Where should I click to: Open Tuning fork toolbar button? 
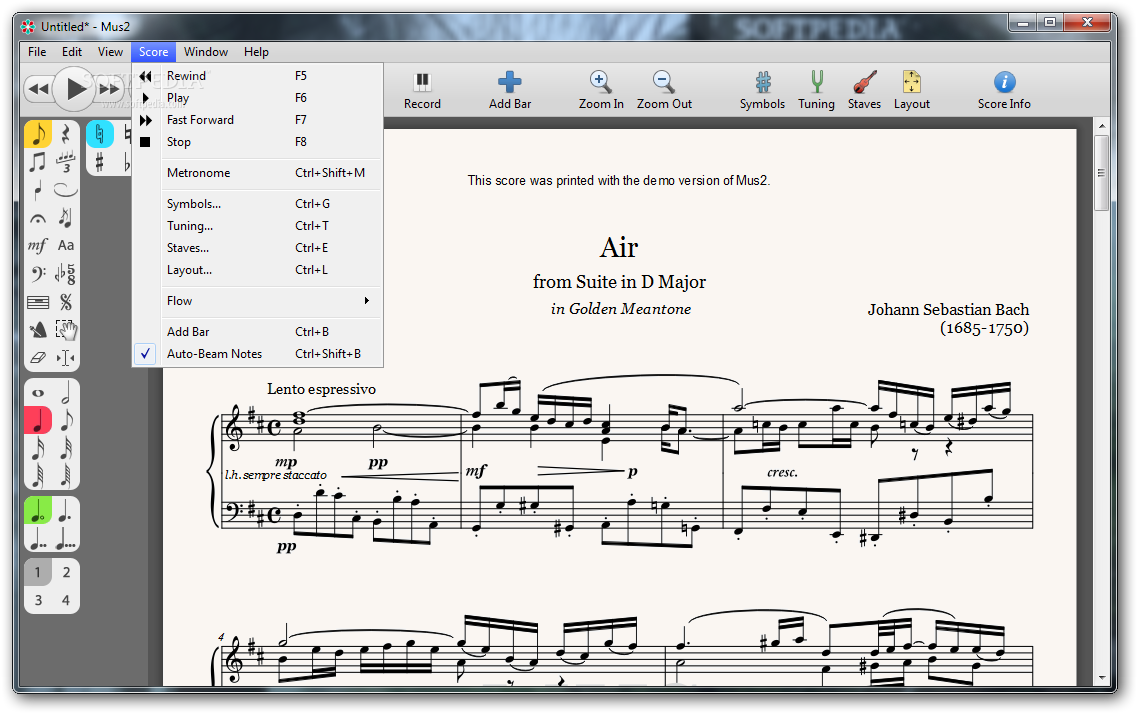pos(816,91)
